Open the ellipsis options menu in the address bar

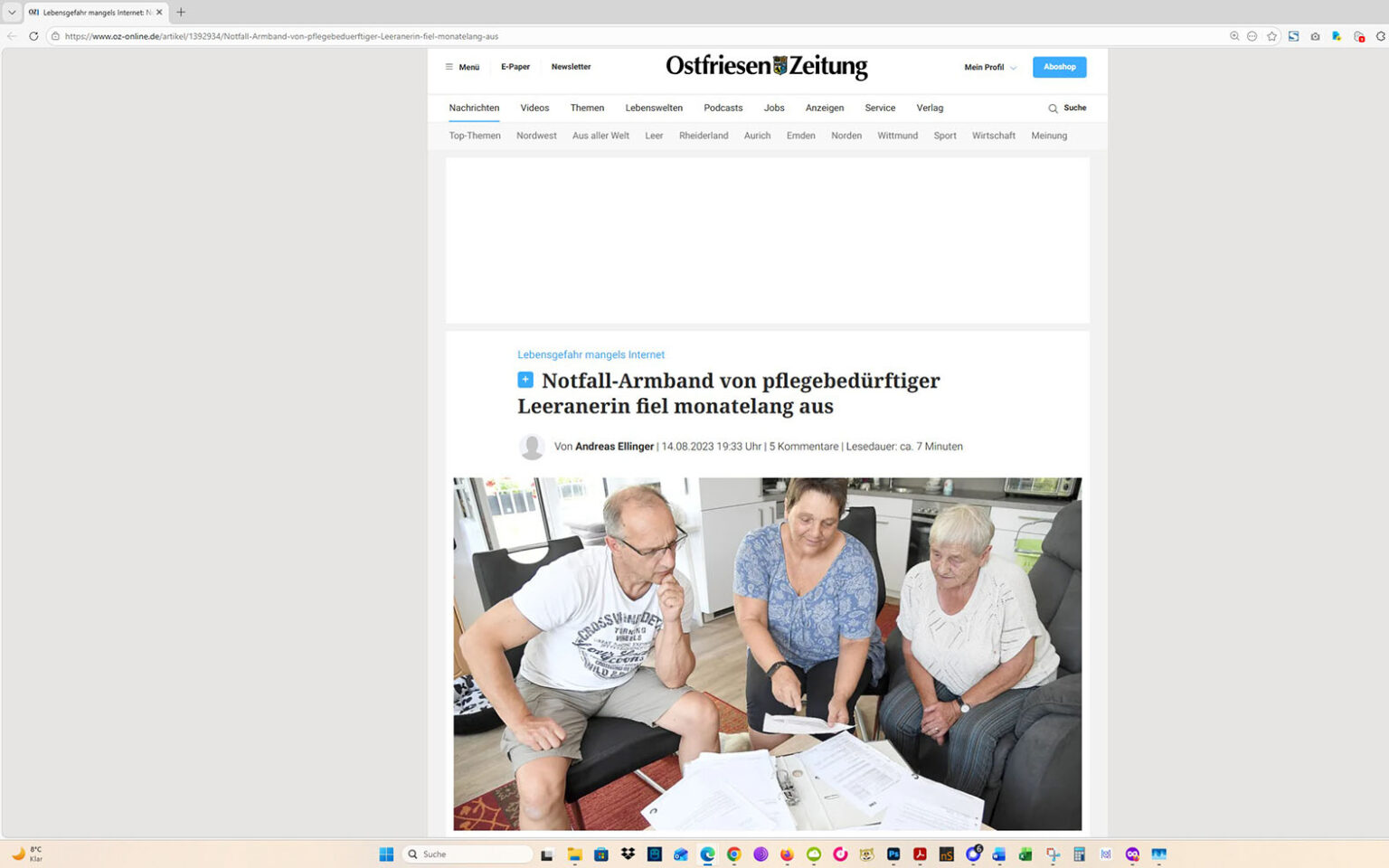[x=1252, y=36]
